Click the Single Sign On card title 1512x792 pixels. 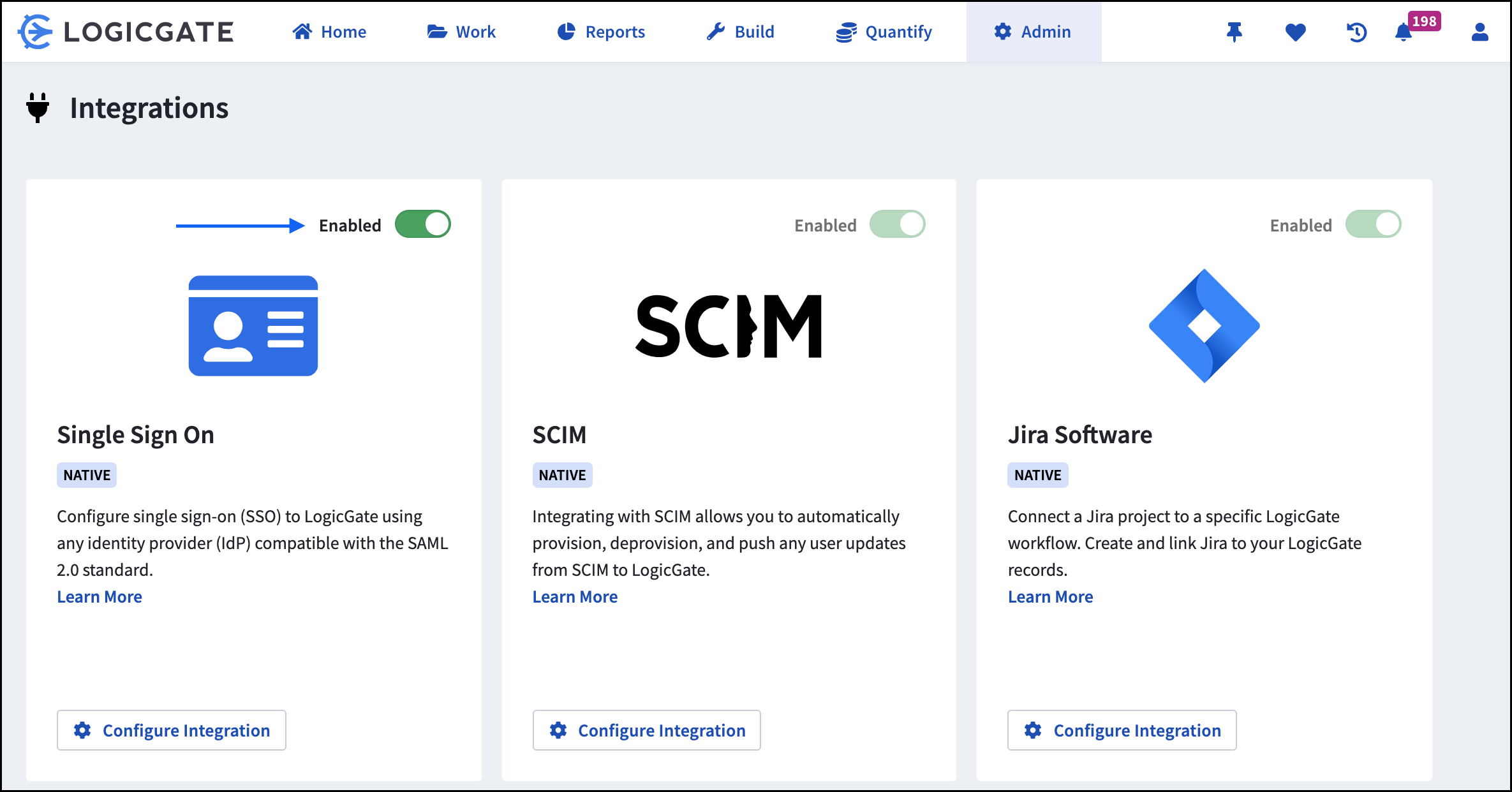click(x=136, y=435)
